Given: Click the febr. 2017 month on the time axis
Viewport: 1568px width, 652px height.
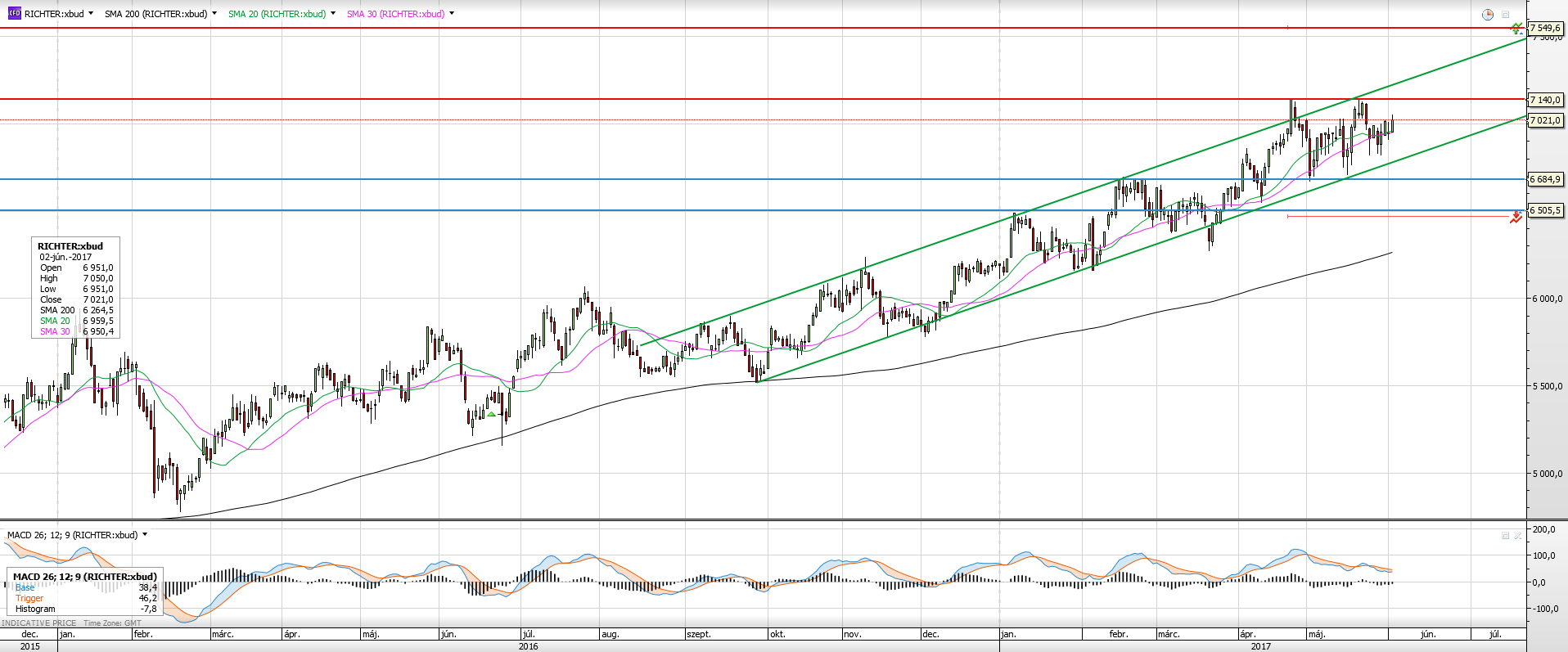Looking at the screenshot, I should coord(1119,634).
